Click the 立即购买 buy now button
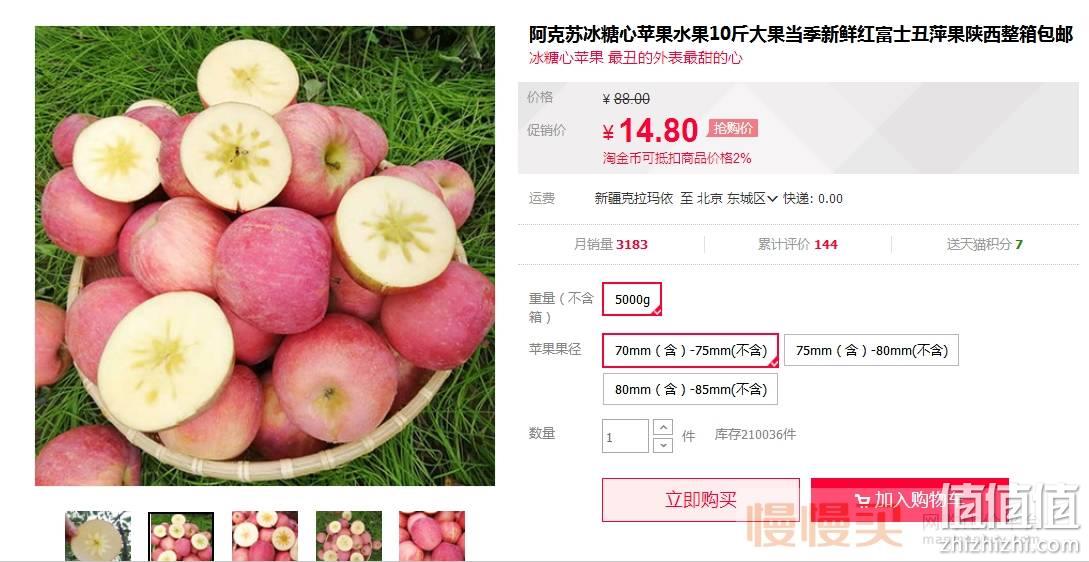1089x562 pixels. click(x=701, y=499)
